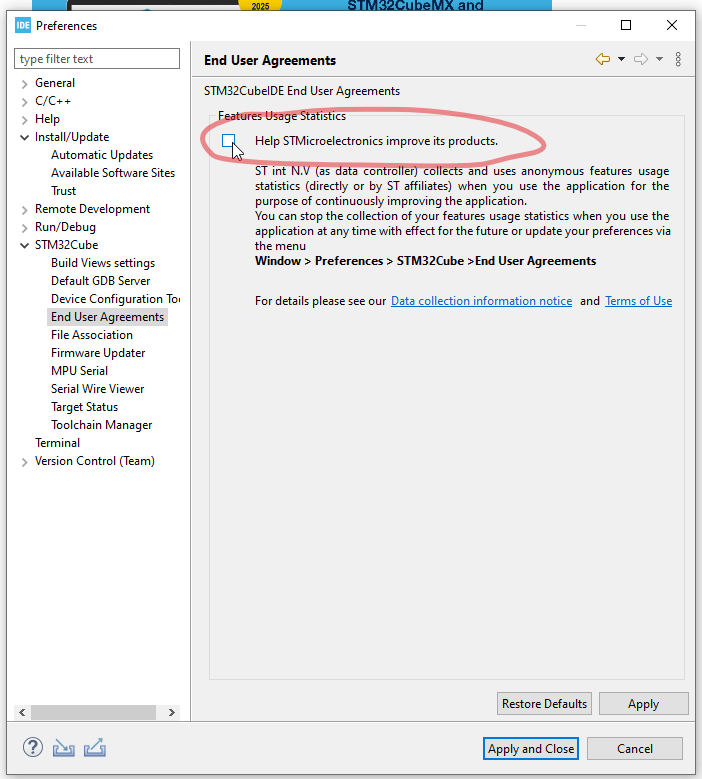Click the tree scrollbar right arrow
Screen dimensions: 702x779
pyautogui.click(x=171, y=712)
